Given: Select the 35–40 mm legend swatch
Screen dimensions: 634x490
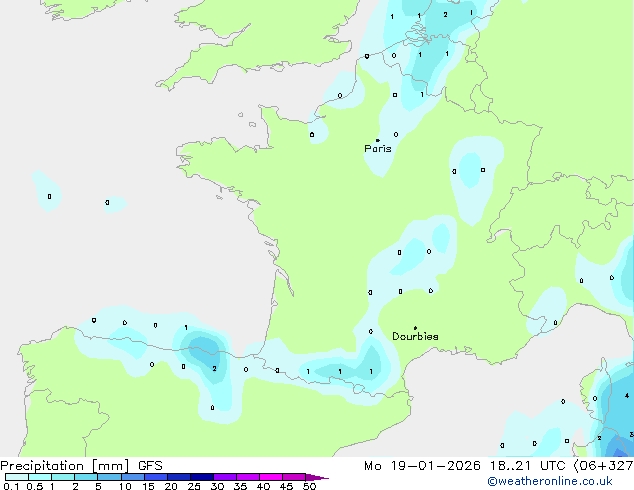Looking at the screenshot, I should [247, 477].
